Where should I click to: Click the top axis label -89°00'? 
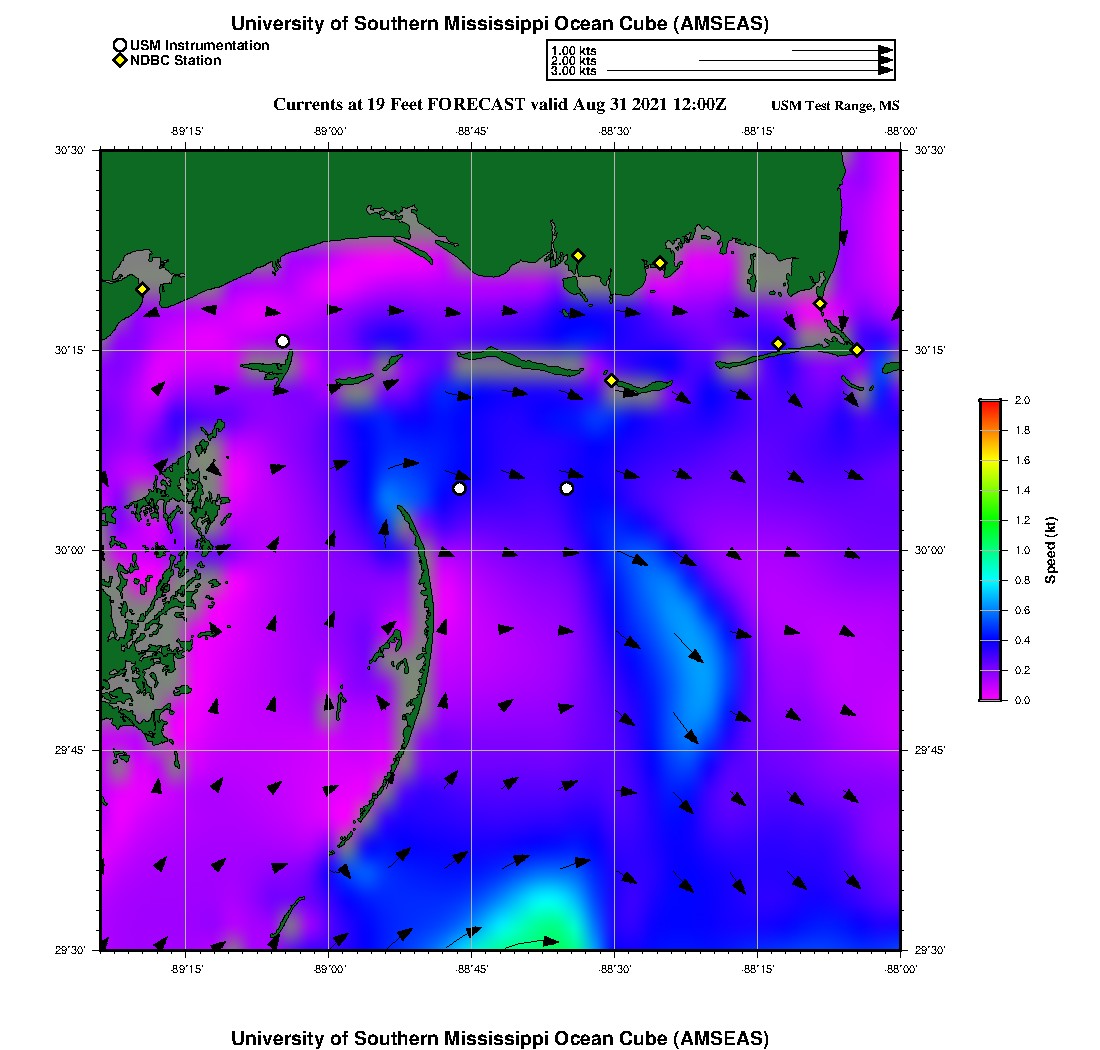pos(330,131)
